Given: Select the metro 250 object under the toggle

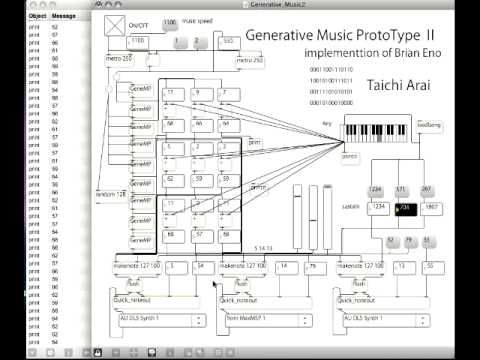Looking at the screenshot, I should coord(119,60).
